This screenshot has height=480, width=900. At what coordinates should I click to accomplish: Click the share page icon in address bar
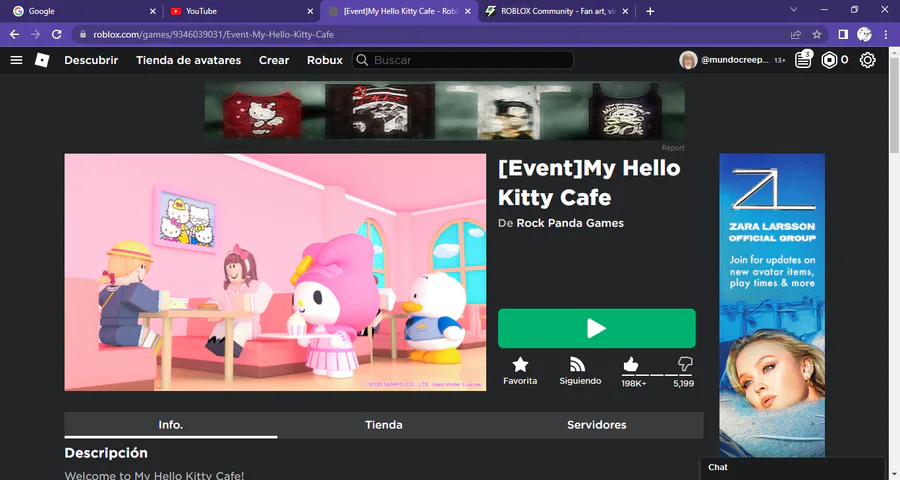coord(796,34)
